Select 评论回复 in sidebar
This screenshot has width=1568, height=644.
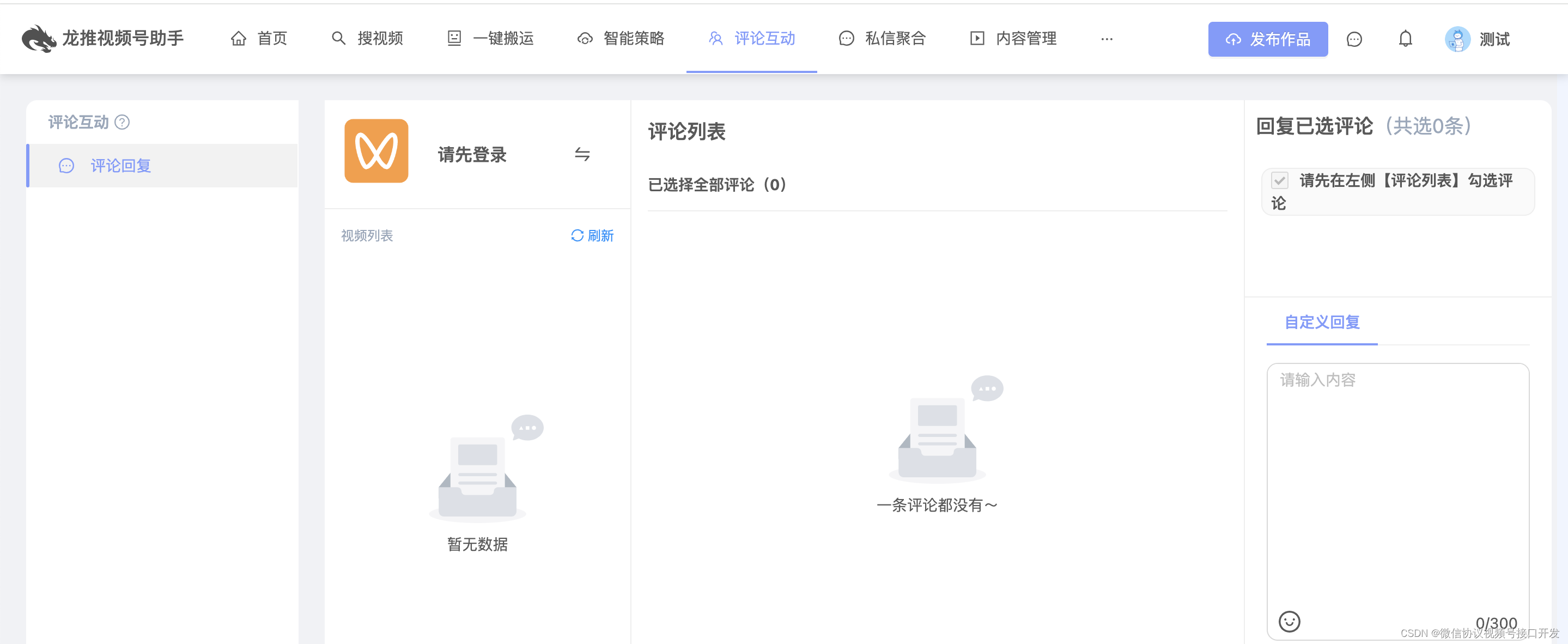pos(162,166)
